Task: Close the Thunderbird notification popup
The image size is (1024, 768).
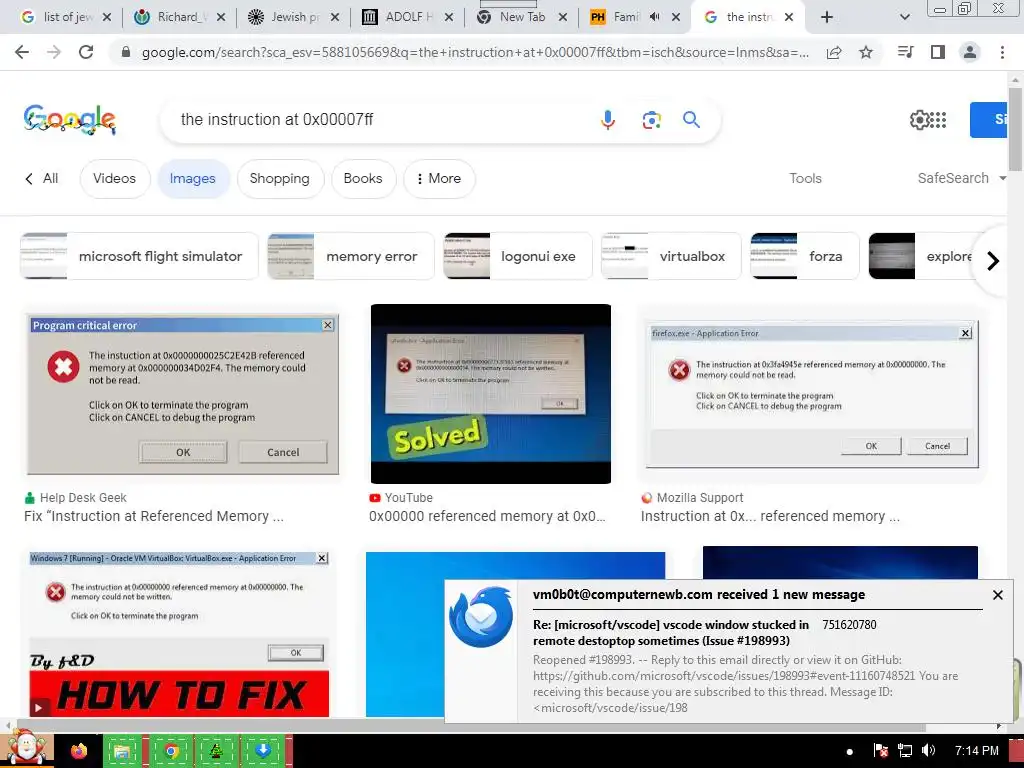Action: (x=998, y=595)
